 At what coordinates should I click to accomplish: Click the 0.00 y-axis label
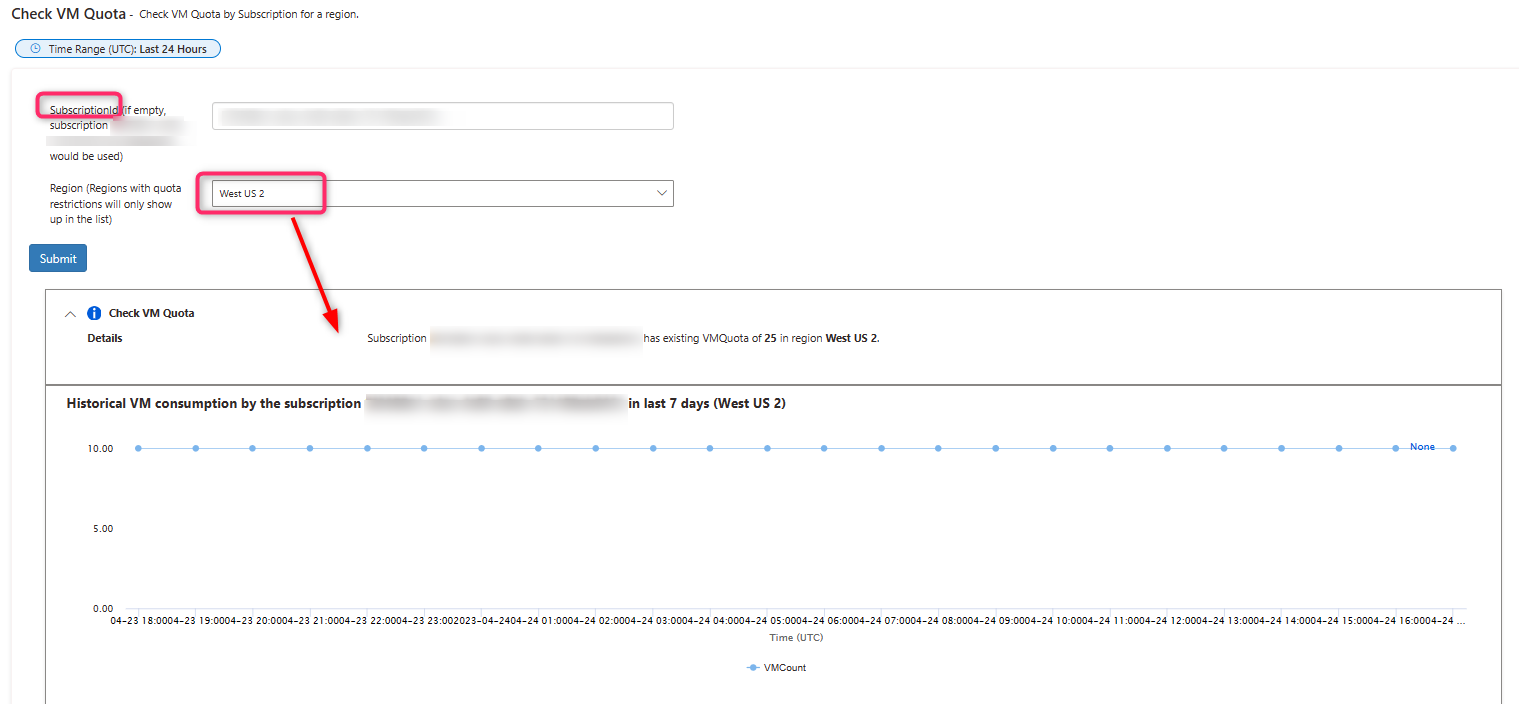click(103, 608)
